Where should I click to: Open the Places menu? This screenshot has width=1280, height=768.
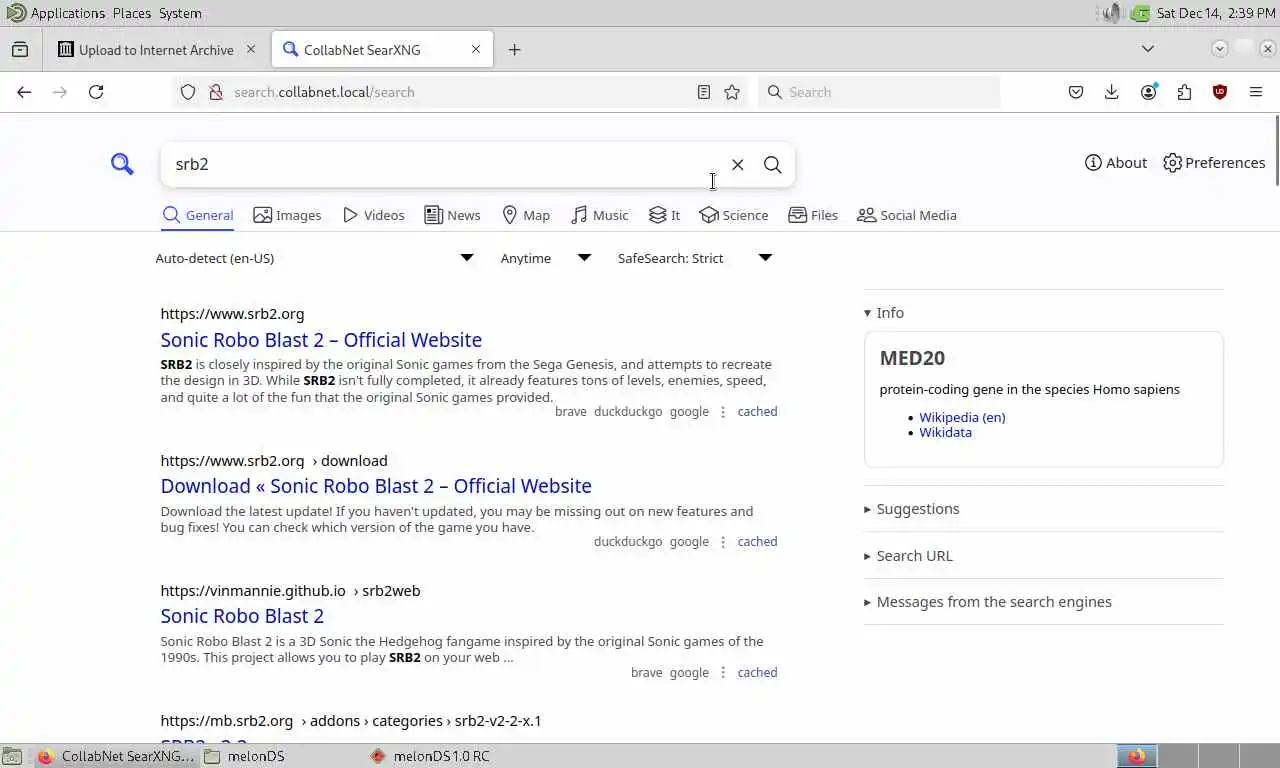(132, 13)
